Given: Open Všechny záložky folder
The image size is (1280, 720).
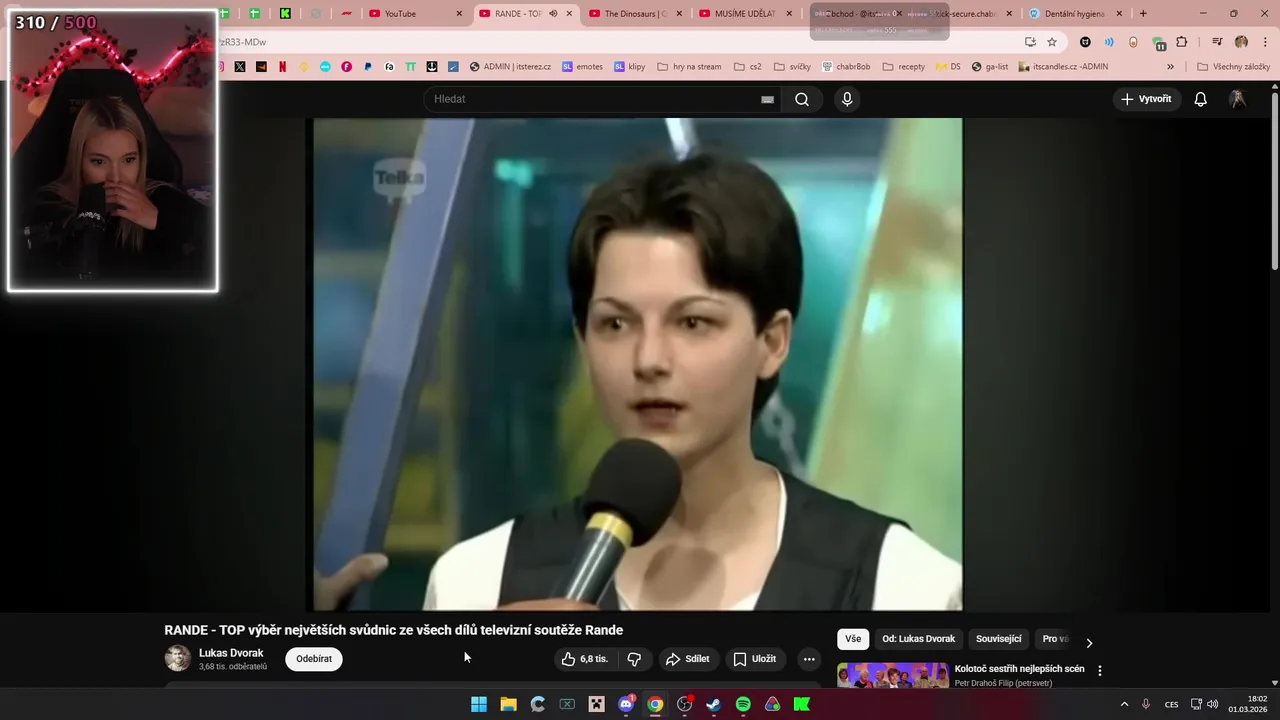Looking at the screenshot, I should pyautogui.click(x=1233, y=67).
